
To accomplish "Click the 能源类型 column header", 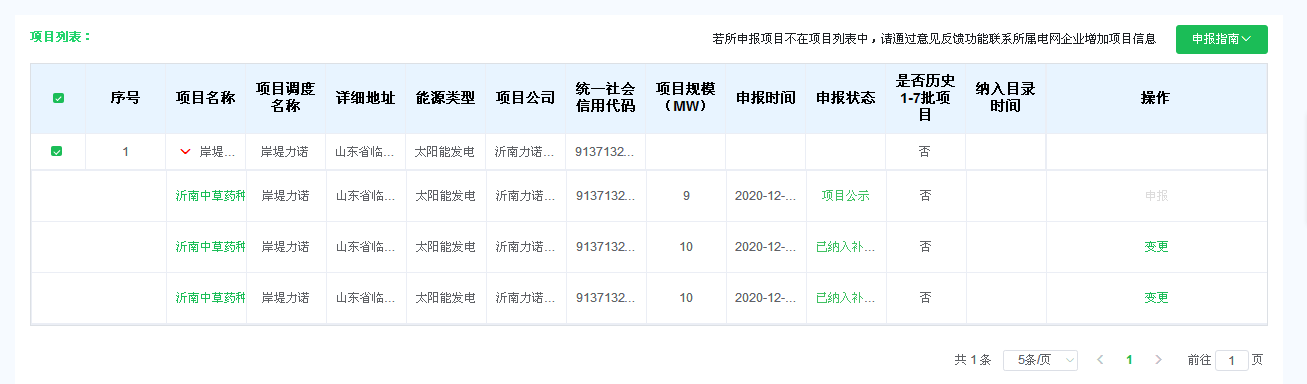I will [445, 98].
